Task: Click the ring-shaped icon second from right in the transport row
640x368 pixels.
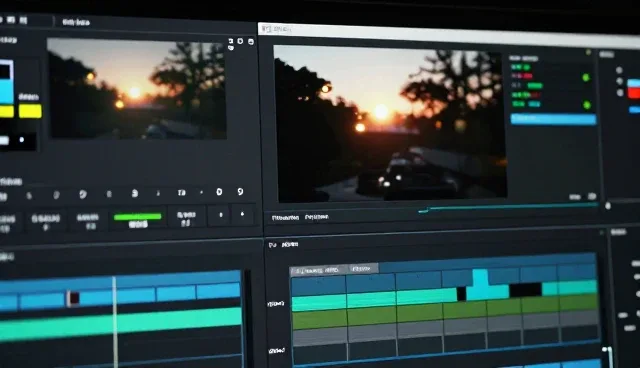Action: point(219,192)
